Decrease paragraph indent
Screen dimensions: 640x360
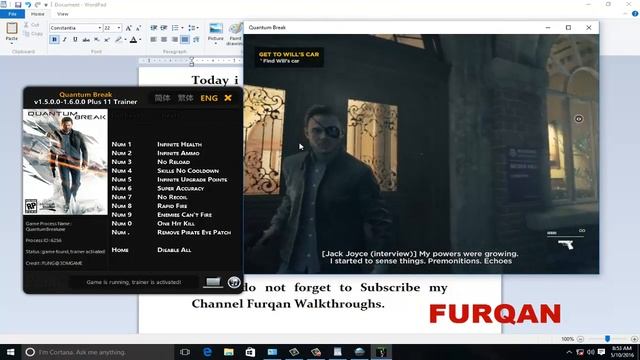point(154,28)
